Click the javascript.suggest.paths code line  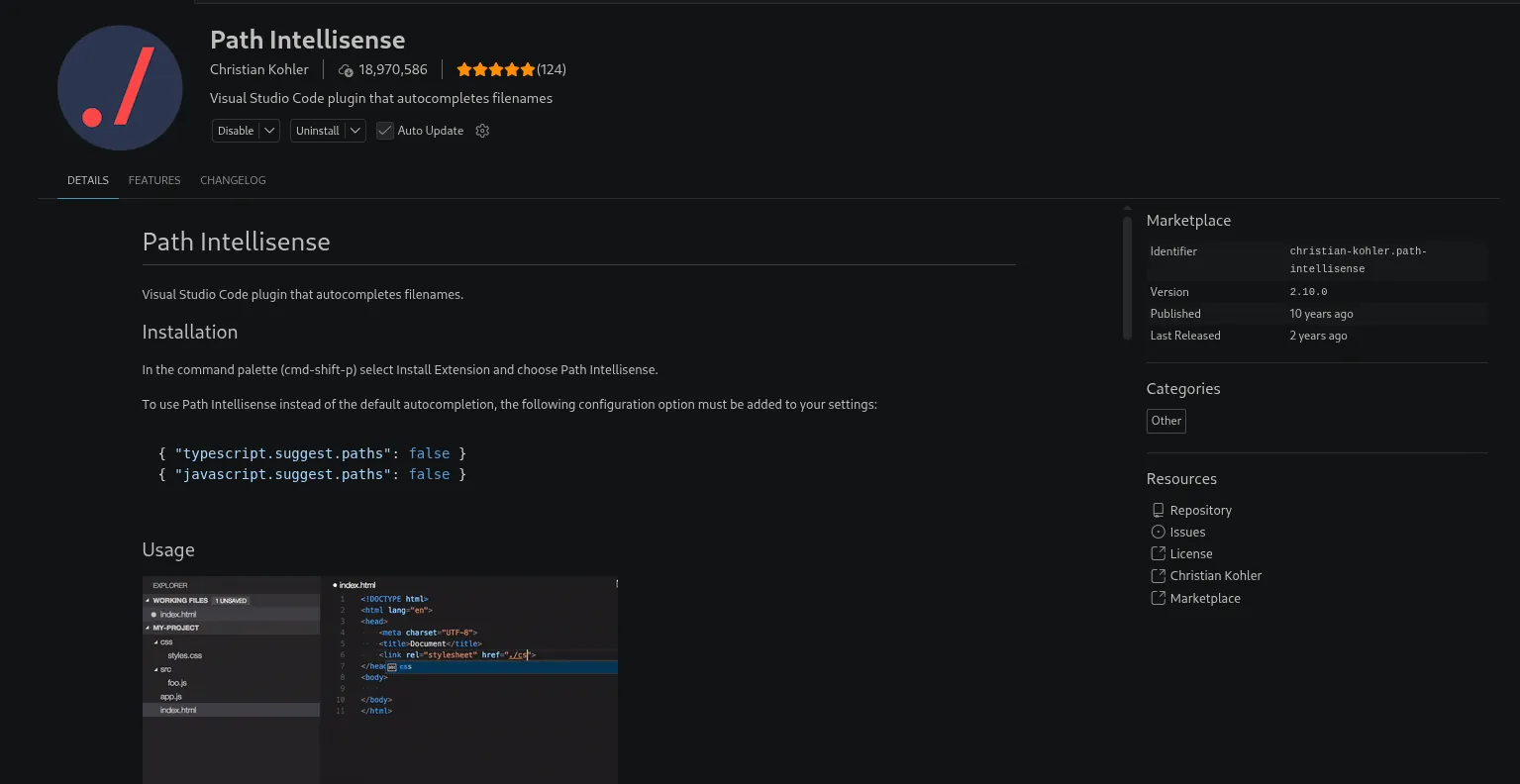312,474
